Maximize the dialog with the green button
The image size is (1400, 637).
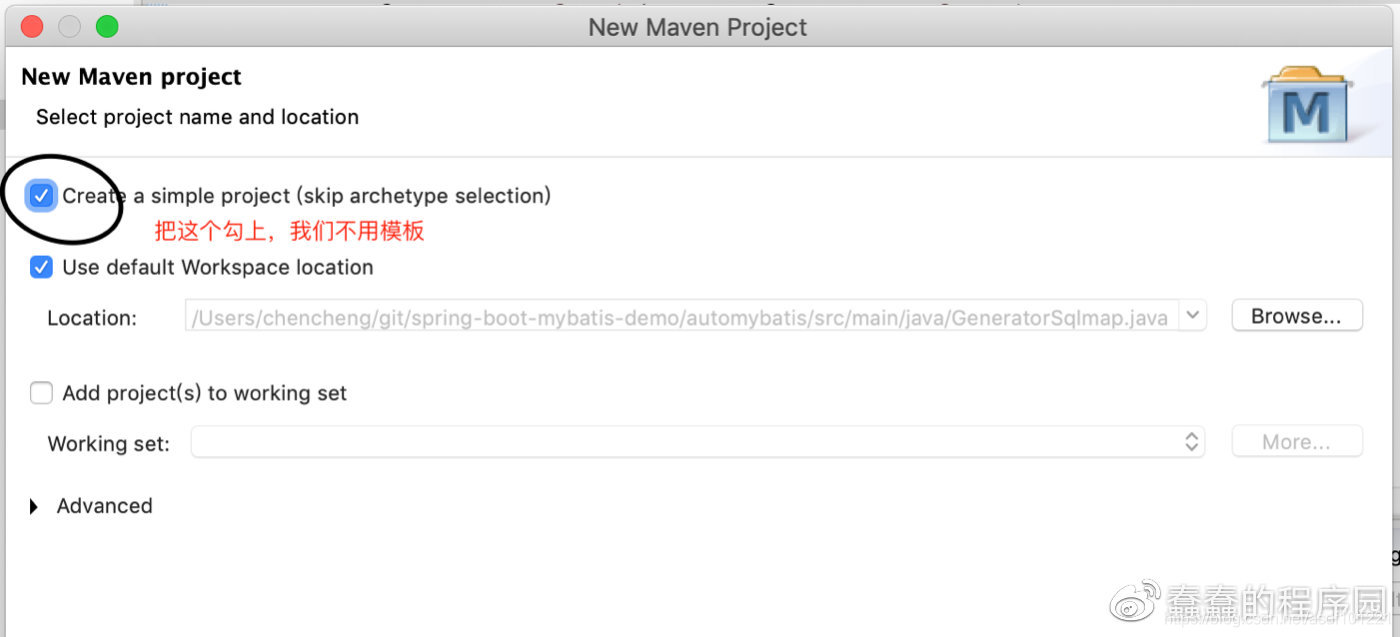107,27
